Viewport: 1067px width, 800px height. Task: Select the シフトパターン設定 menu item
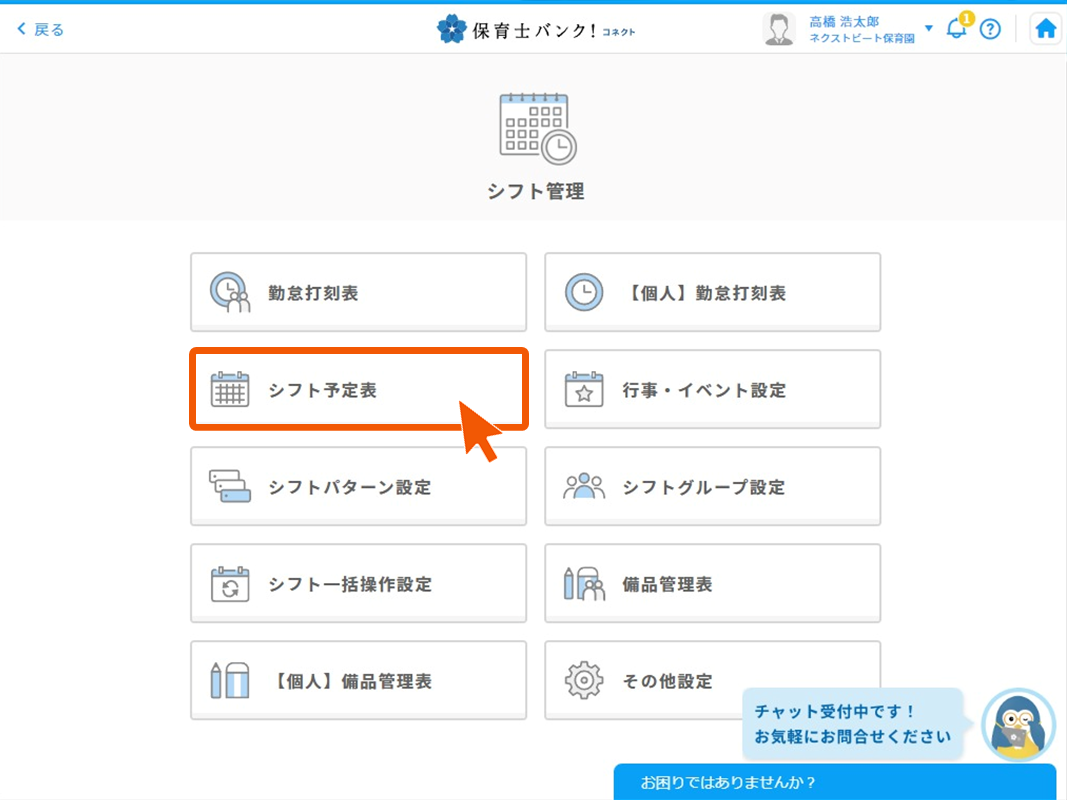(x=358, y=486)
